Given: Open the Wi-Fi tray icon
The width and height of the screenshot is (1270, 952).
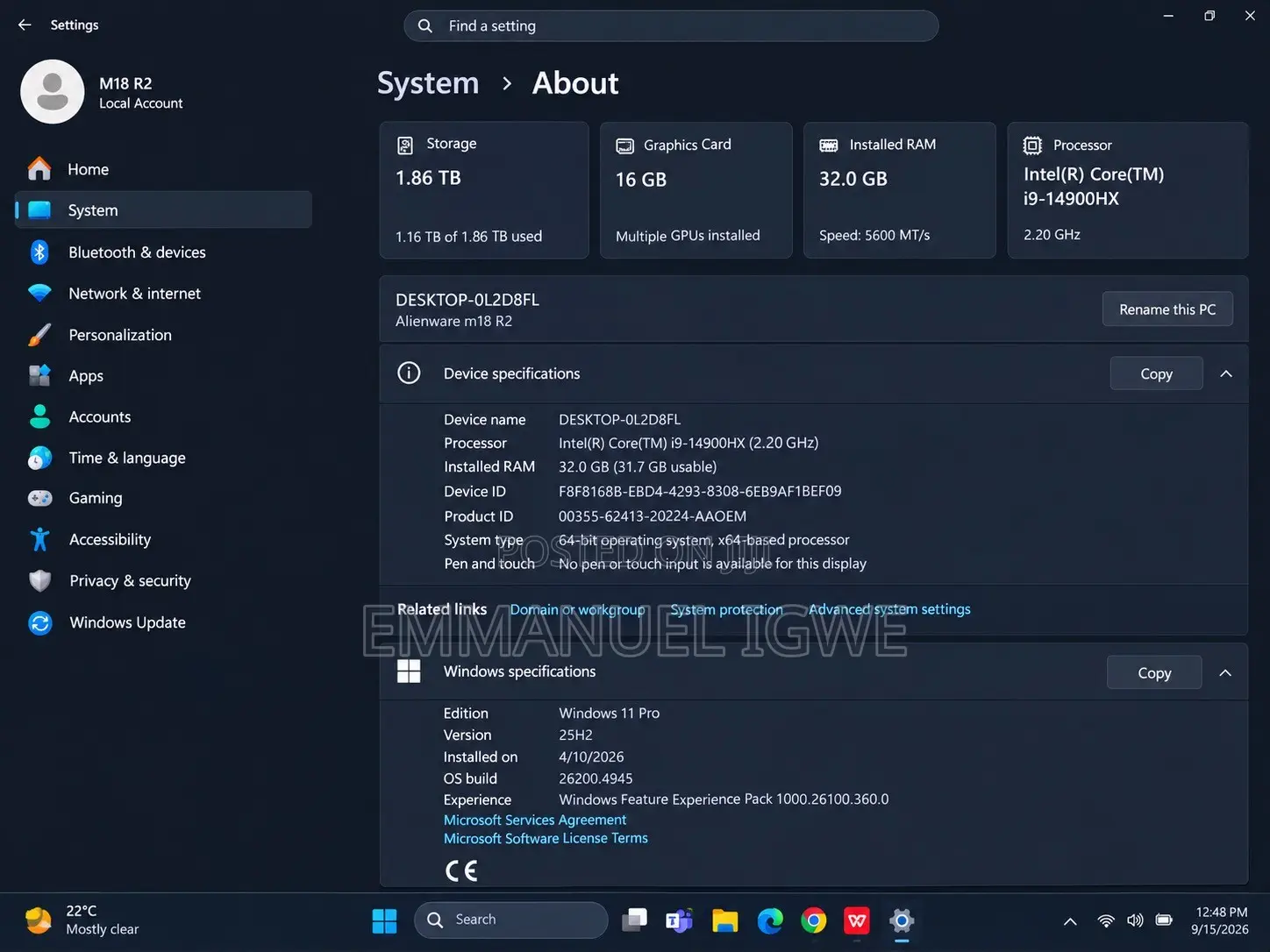Looking at the screenshot, I should 1106,920.
